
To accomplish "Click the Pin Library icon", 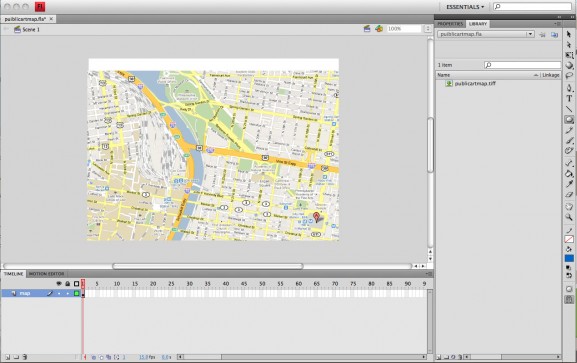I will click(x=542, y=34).
